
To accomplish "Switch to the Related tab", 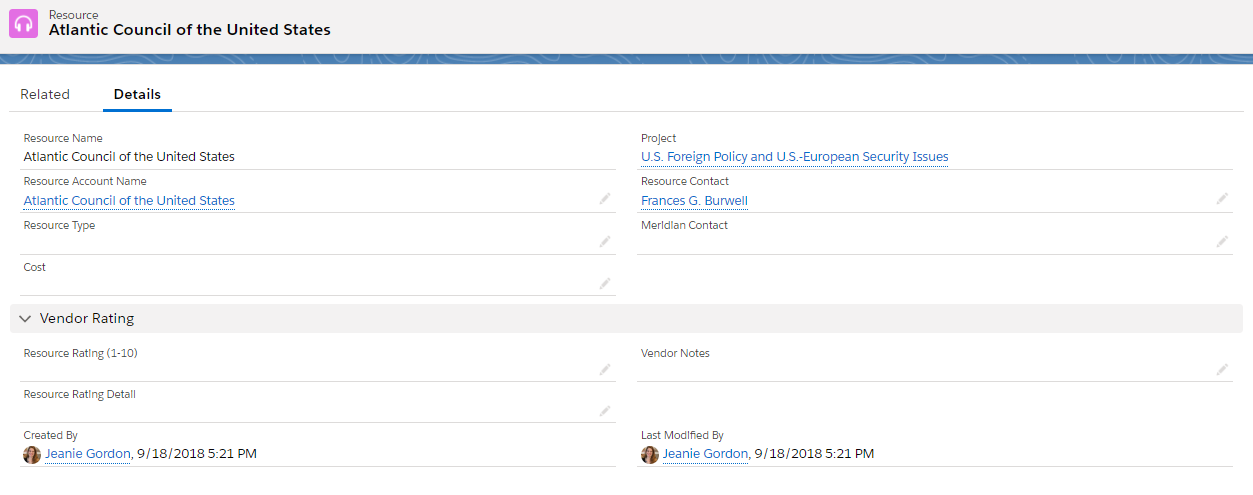I will (45, 94).
